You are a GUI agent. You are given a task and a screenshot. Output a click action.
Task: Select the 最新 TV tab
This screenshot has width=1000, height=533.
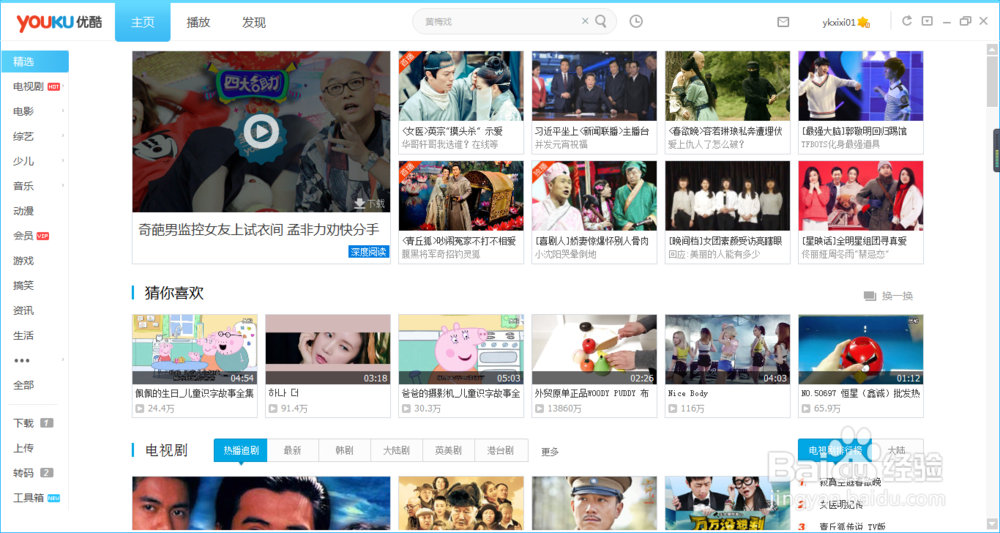[x=292, y=450]
